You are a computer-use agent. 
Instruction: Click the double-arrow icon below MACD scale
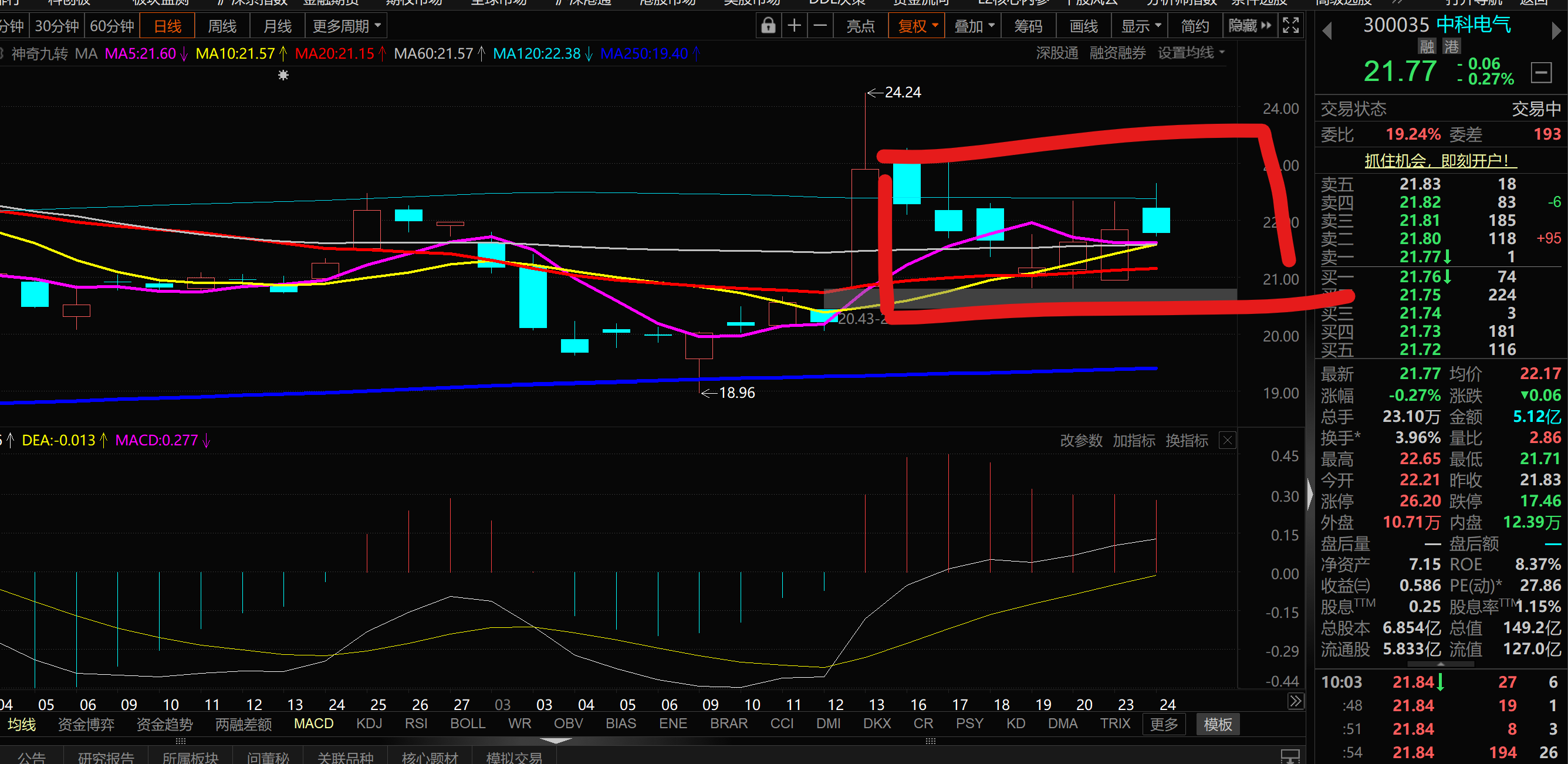point(1295,701)
